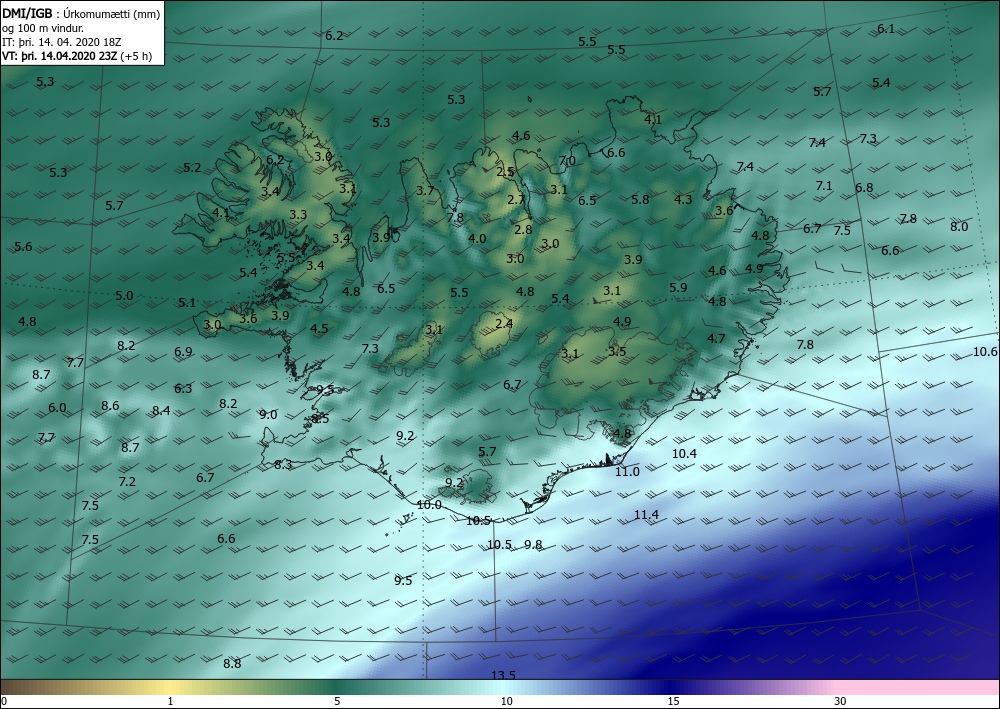This screenshot has height=709, width=1000.
Task: Click the 10.6 value at the right edge
Action: (x=985, y=352)
